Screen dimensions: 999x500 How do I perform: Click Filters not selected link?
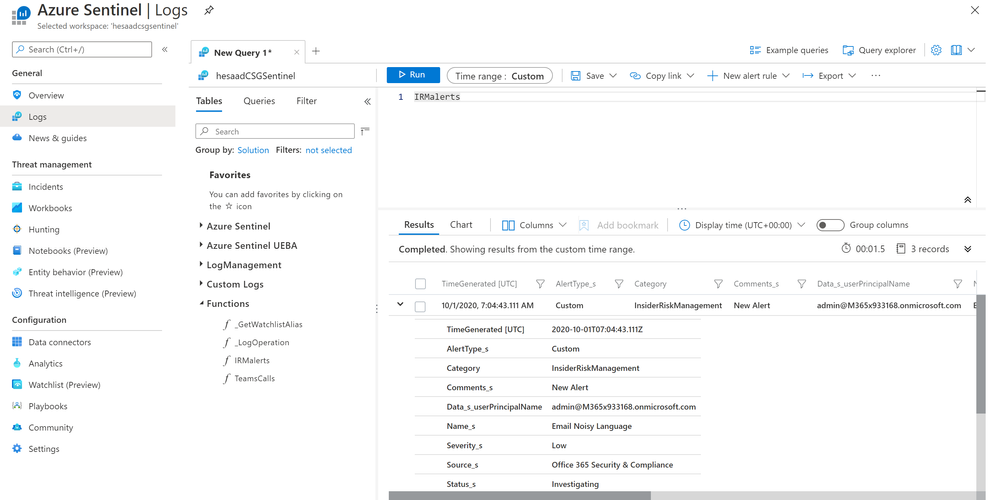pos(329,150)
